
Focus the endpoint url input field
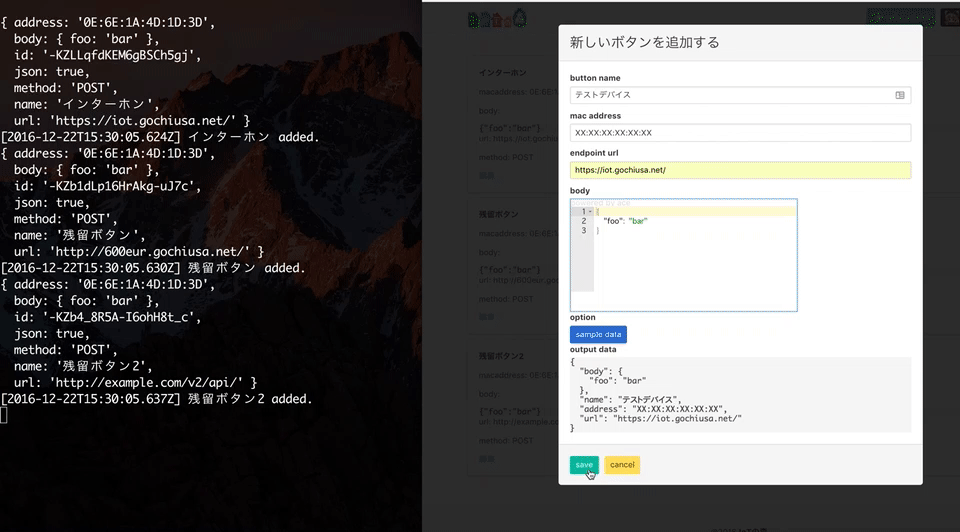point(740,170)
